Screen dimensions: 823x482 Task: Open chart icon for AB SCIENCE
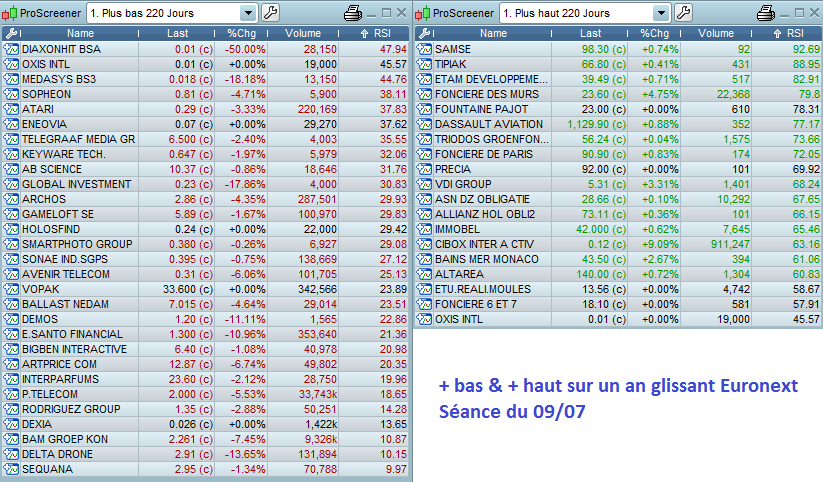(11, 170)
